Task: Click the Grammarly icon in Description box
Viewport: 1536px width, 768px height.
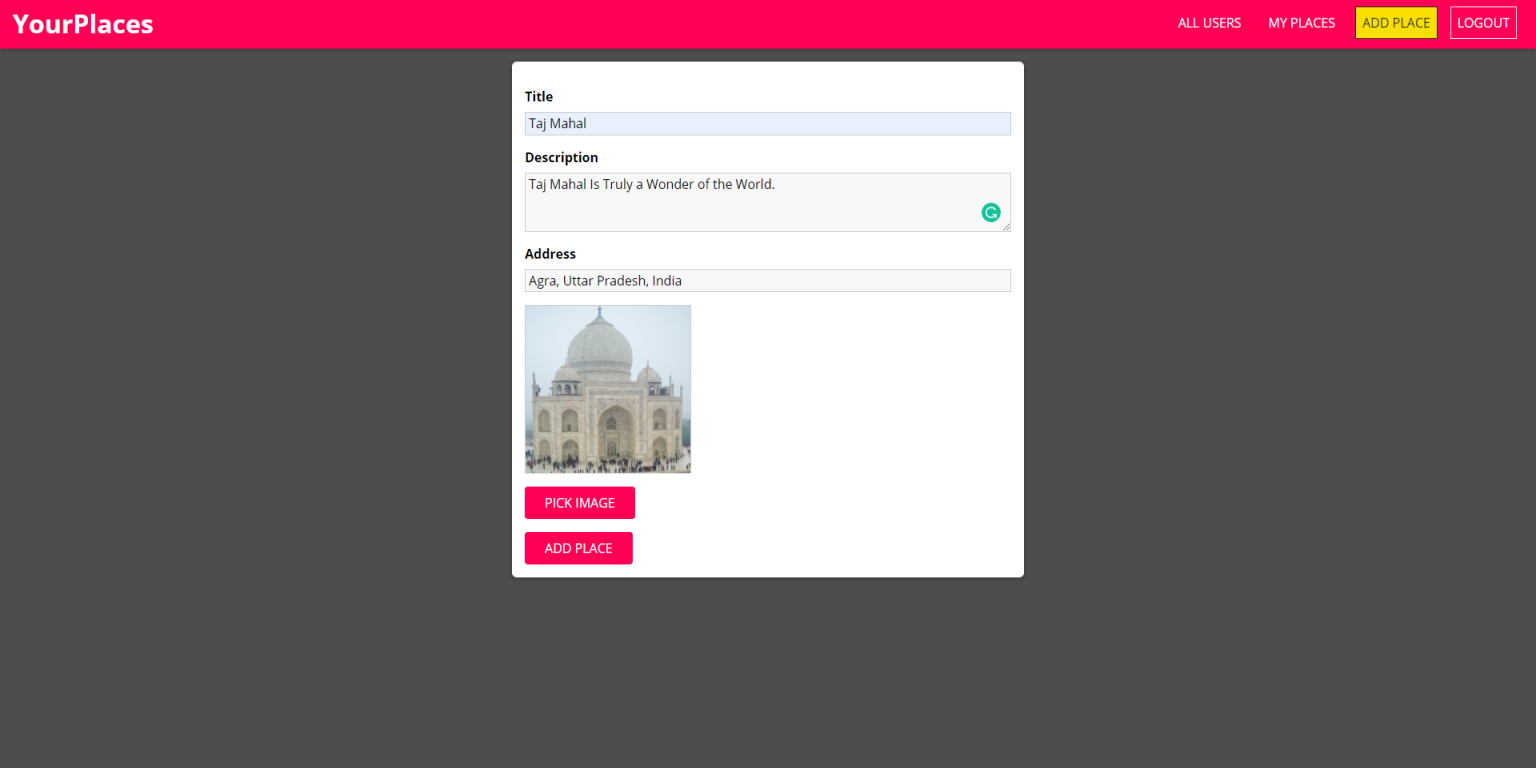Action: pyautogui.click(x=991, y=212)
